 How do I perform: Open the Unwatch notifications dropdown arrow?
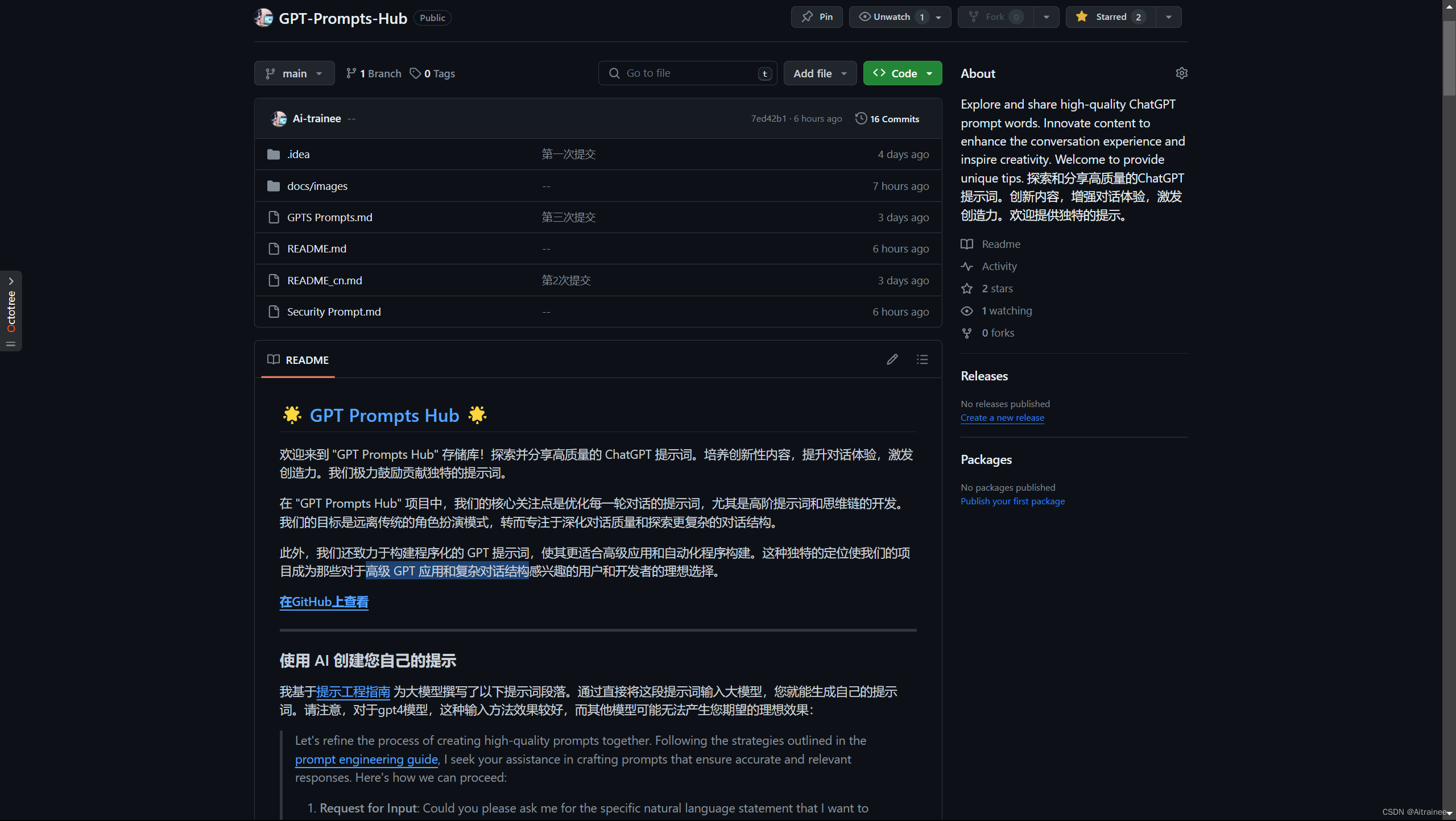(x=939, y=17)
